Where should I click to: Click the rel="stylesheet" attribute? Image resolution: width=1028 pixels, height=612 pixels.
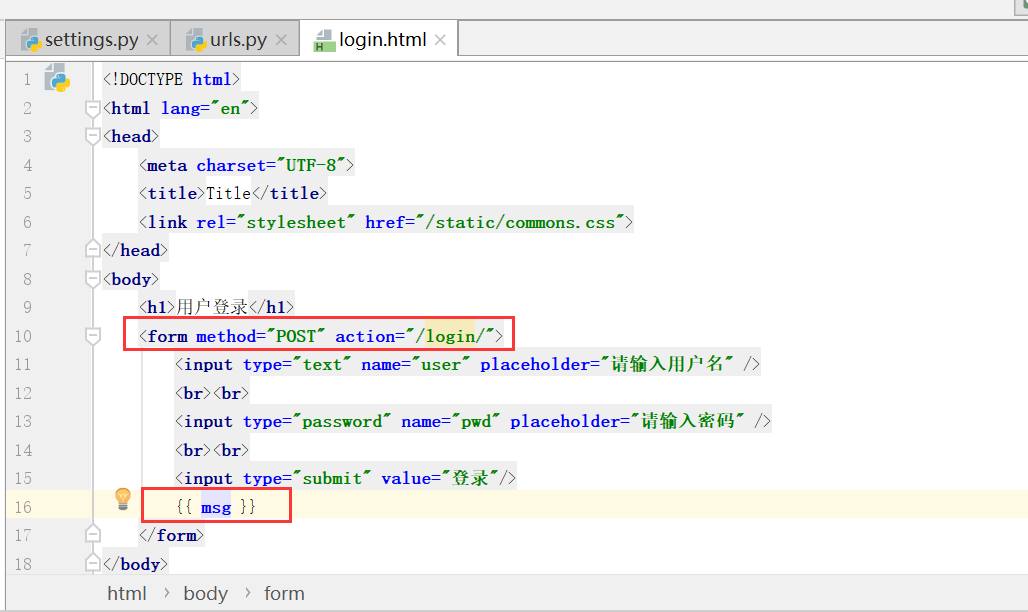[x=275, y=222]
